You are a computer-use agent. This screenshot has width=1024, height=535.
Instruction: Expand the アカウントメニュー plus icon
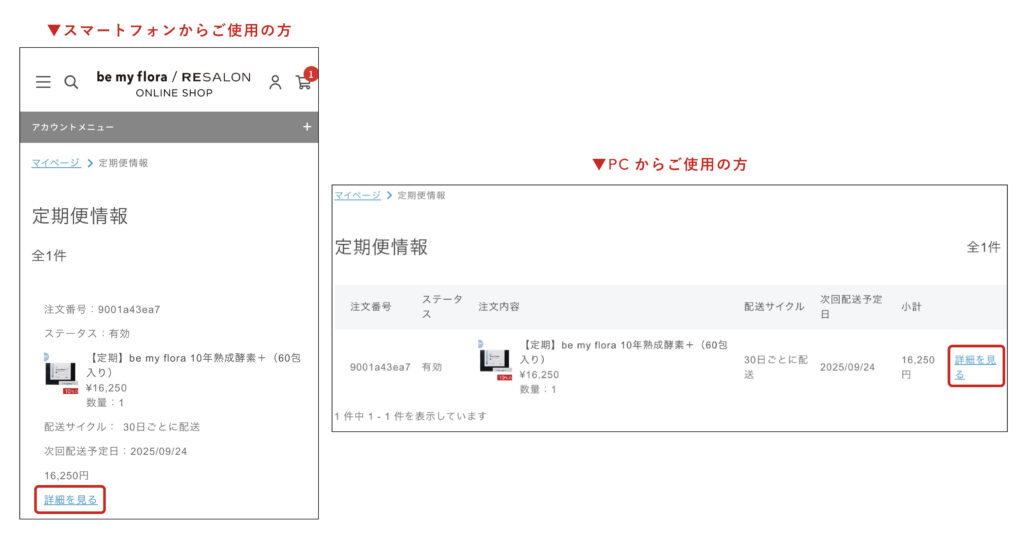tap(307, 127)
